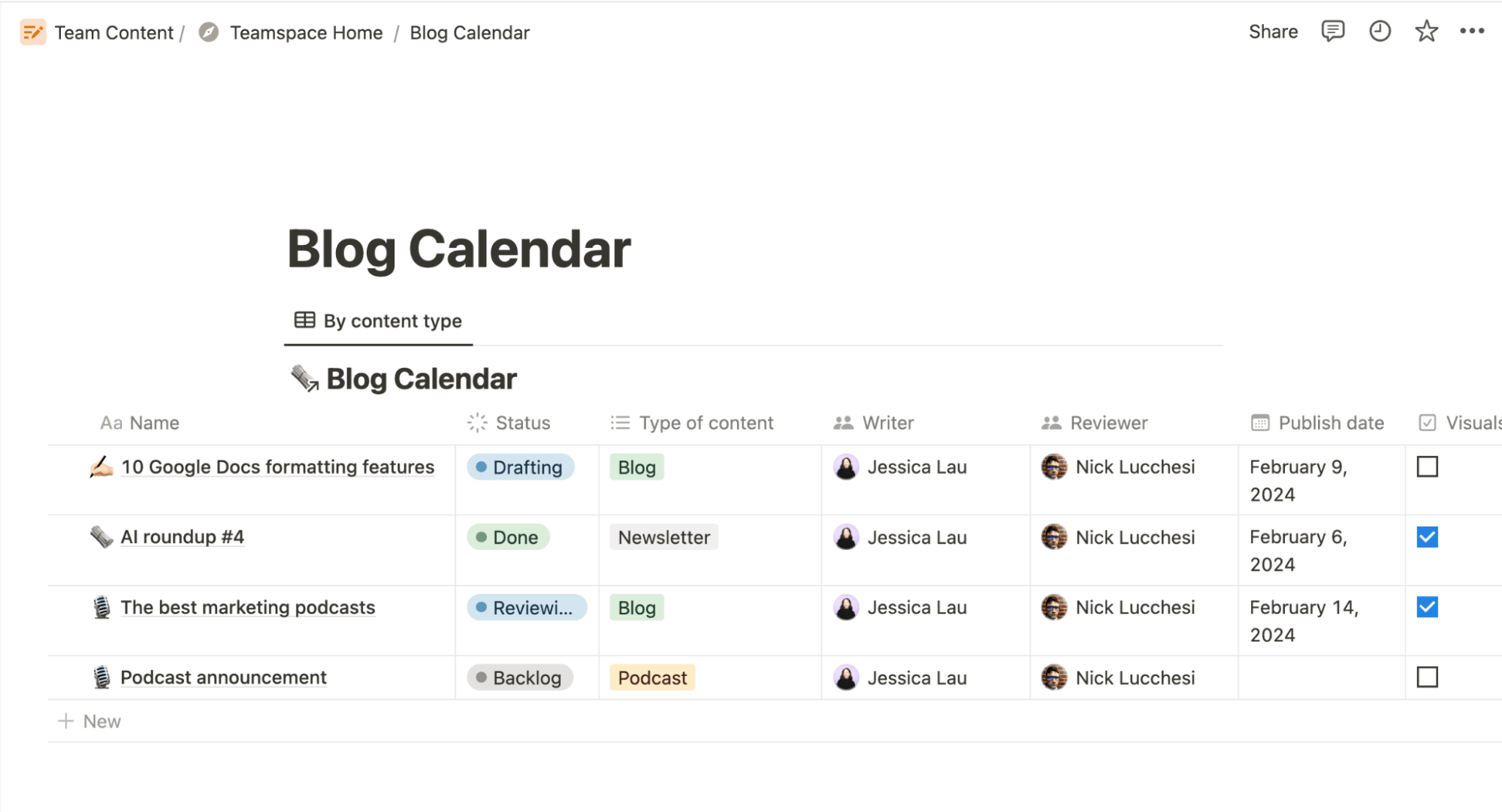Image resolution: width=1502 pixels, height=812 pixels.
Task: Click the history/clock icon
Action: (1379, 32)
